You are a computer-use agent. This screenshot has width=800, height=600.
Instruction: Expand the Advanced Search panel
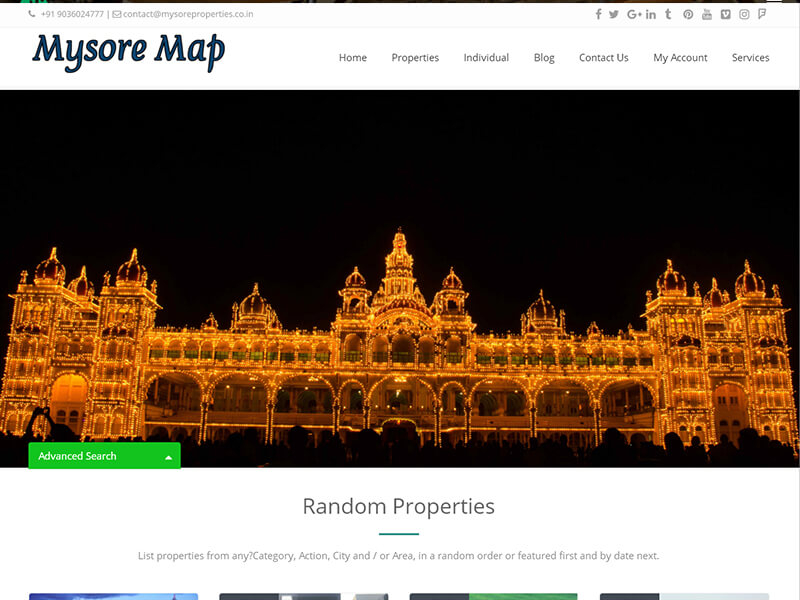[104, 456]
